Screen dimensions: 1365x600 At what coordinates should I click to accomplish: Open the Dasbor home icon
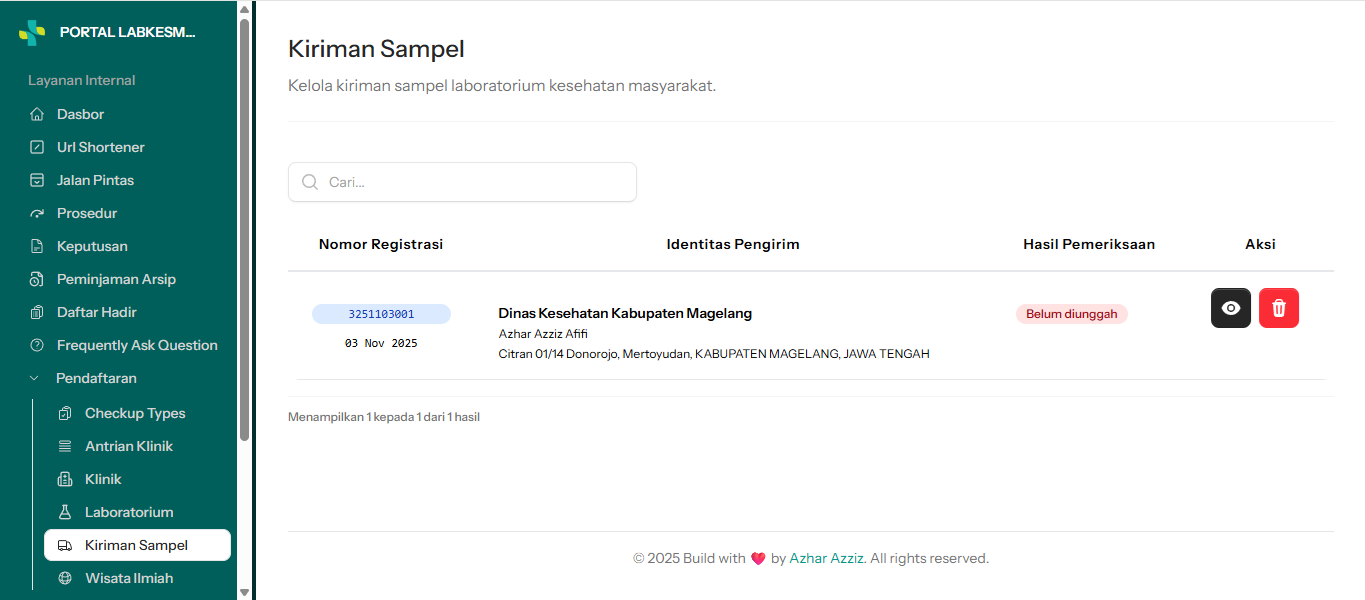[37, 114]
